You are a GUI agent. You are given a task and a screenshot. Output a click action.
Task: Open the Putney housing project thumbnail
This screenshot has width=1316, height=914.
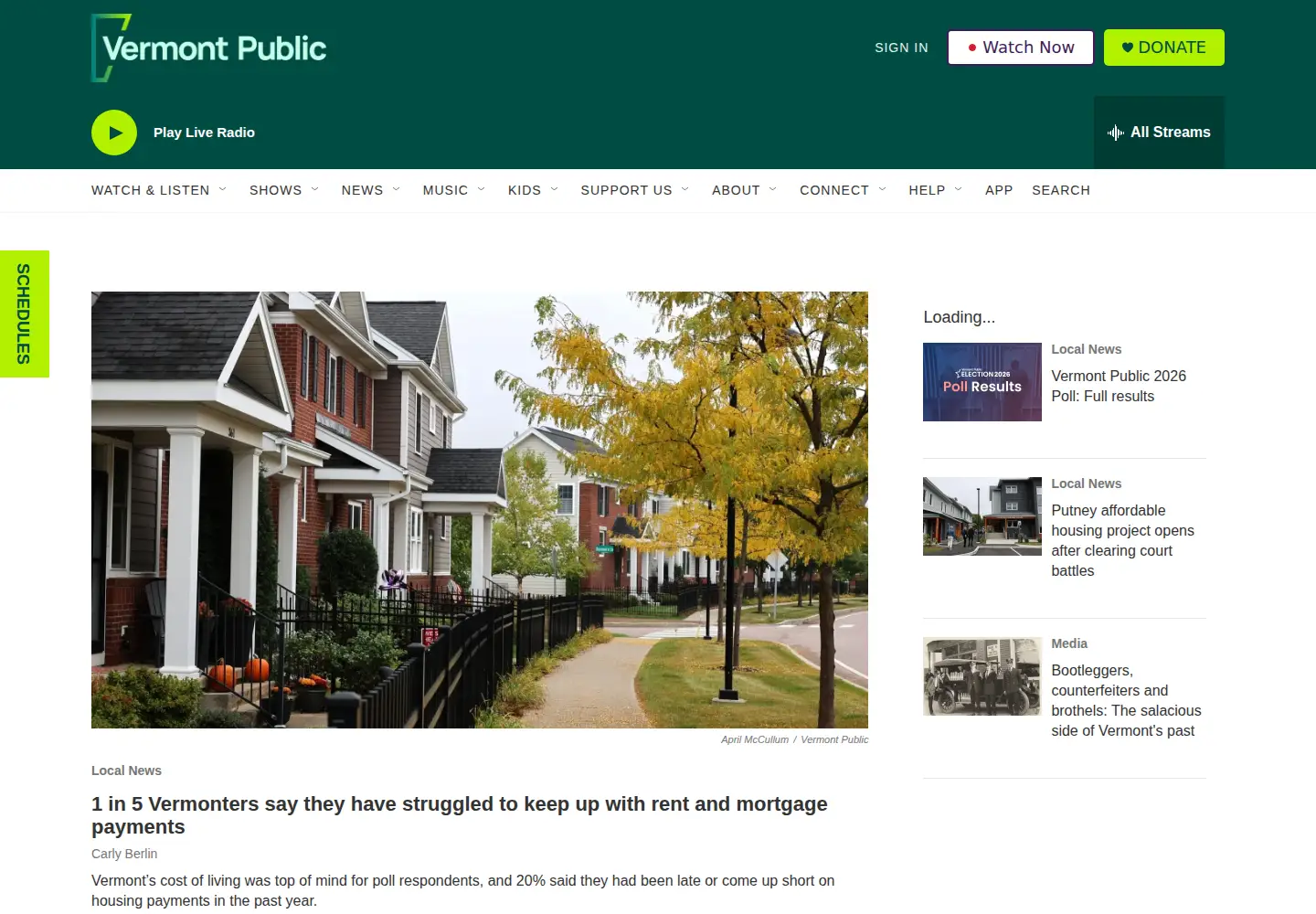point(982,516)
